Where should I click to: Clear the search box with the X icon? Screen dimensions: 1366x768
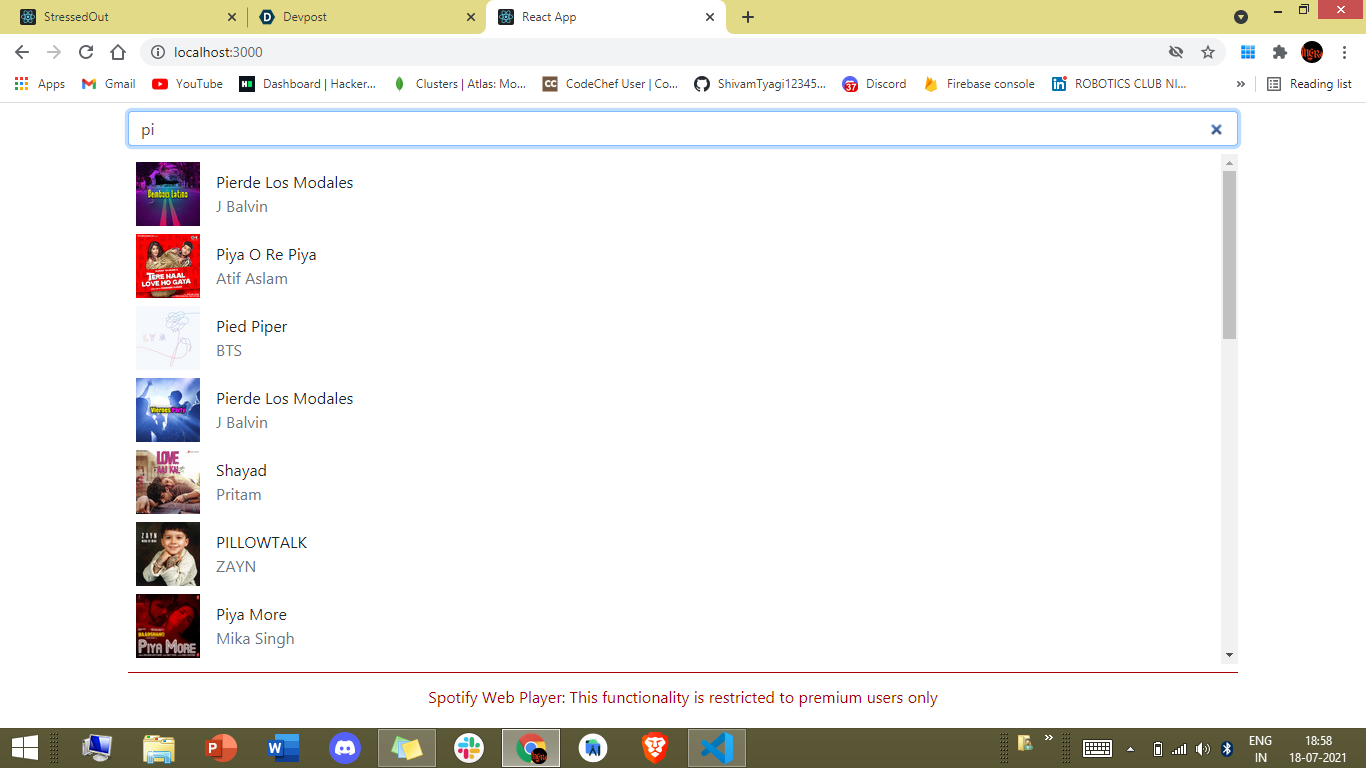(x=1216, y=129)
